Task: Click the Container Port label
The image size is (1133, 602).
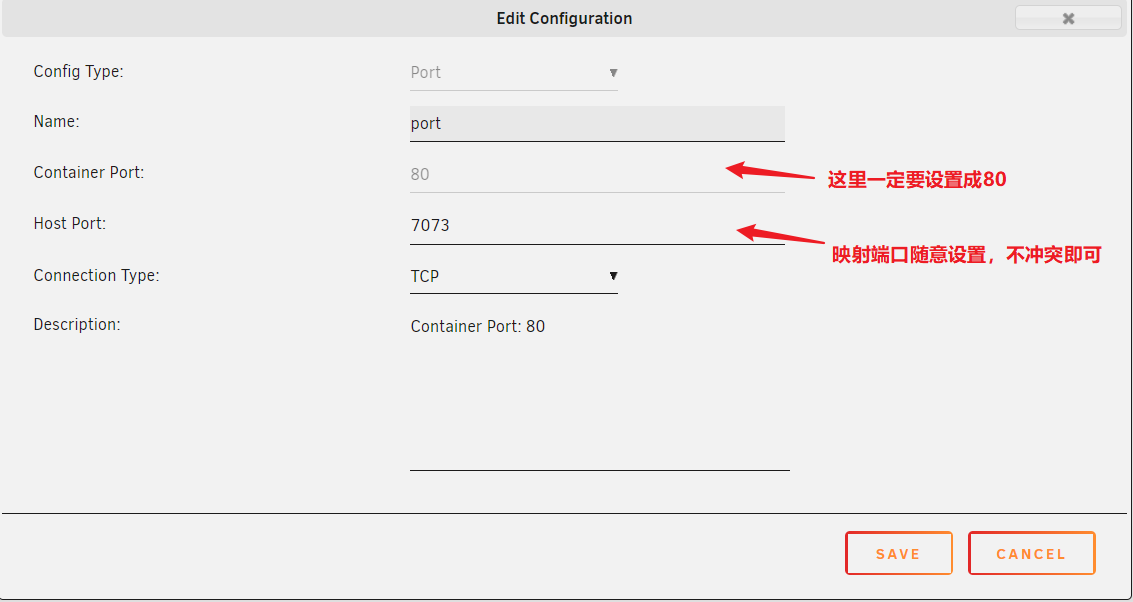Action: [88, 173]
